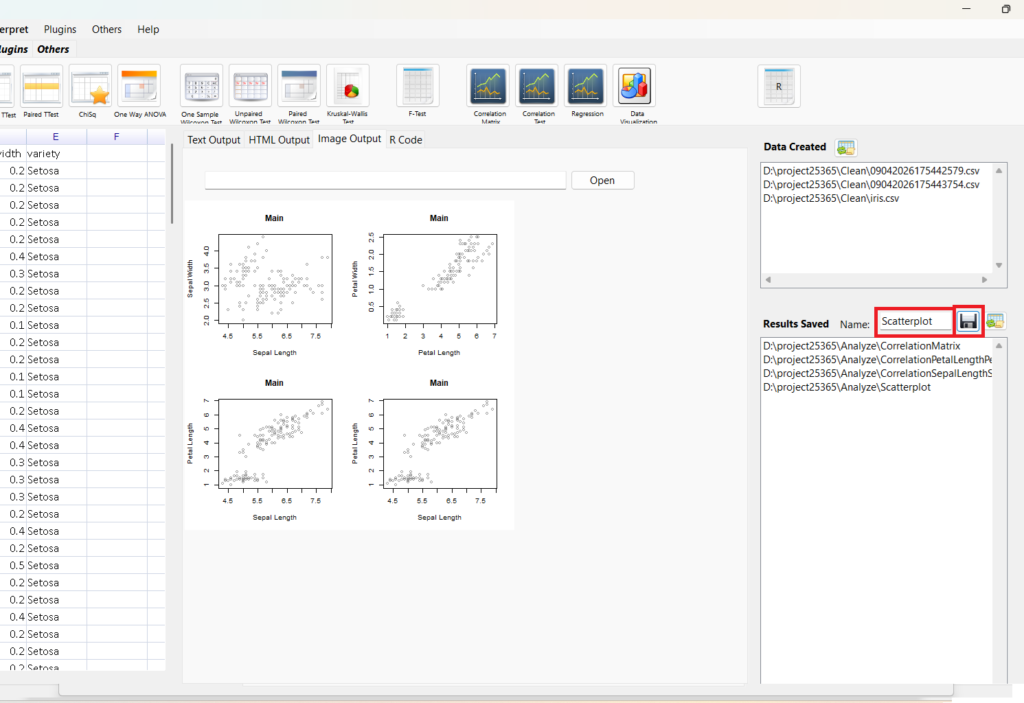
Task: Select the ChiSq test icon
Action: (90, 86)
